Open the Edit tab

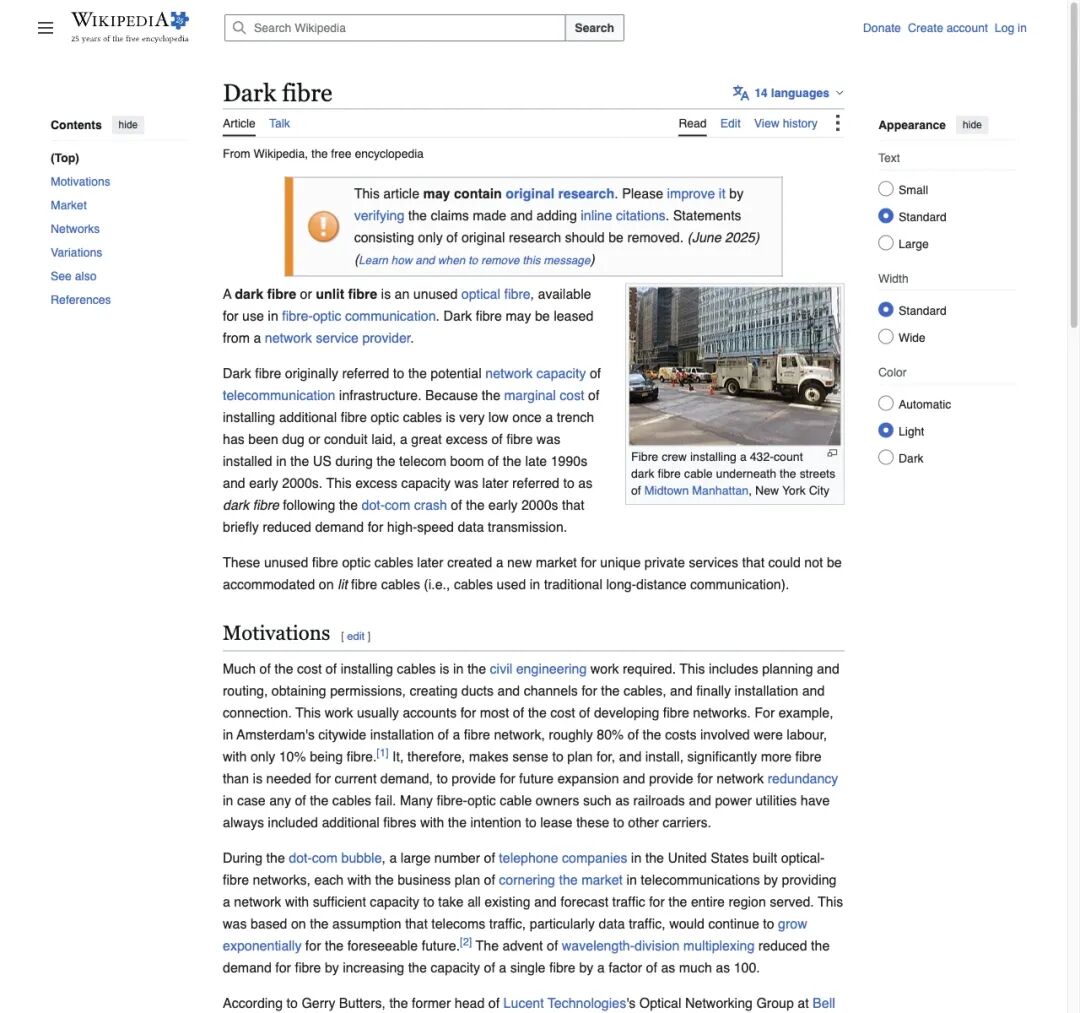click(x=730, y=123)
